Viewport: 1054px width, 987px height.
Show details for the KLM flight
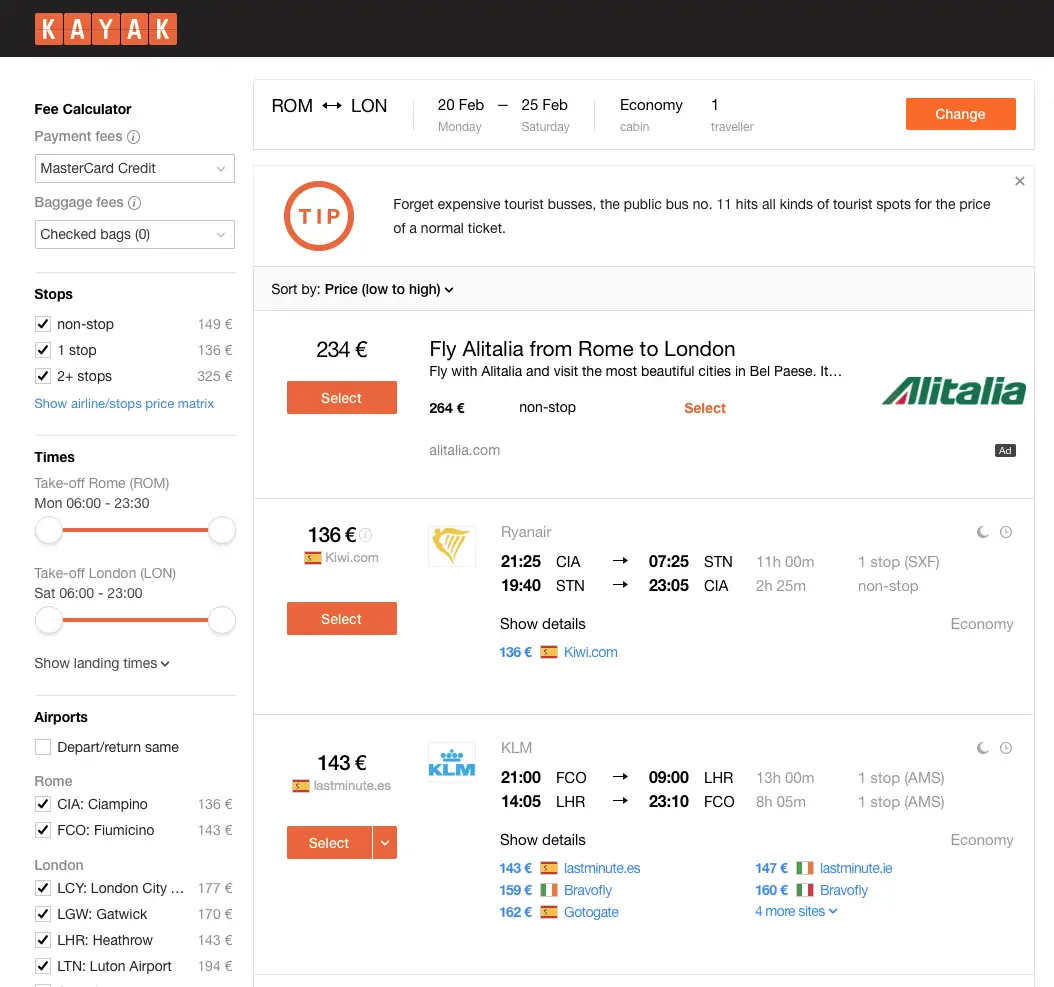(x=542, y=840)
